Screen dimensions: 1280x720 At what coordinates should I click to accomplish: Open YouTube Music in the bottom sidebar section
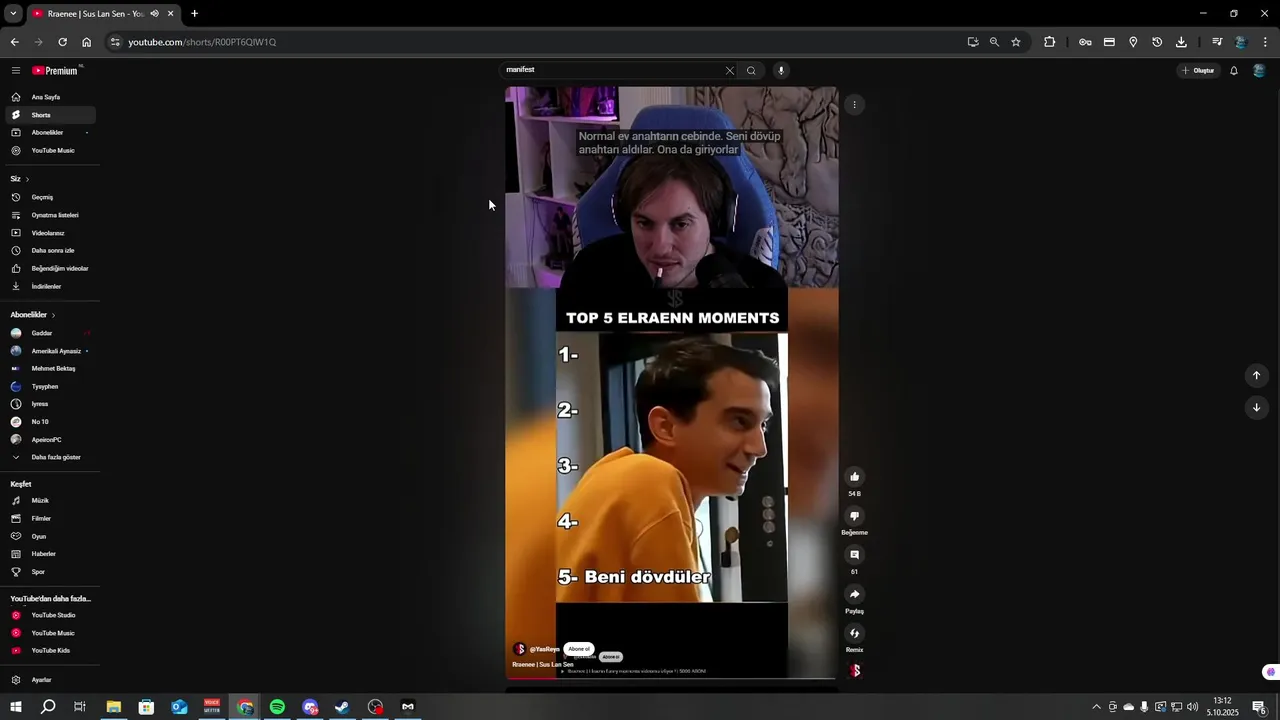[48, 633]
